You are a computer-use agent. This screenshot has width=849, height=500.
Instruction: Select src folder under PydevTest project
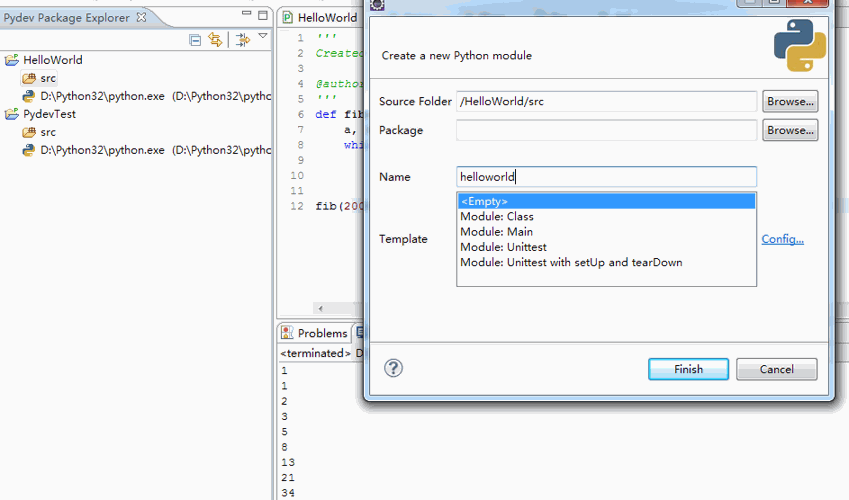48,132
